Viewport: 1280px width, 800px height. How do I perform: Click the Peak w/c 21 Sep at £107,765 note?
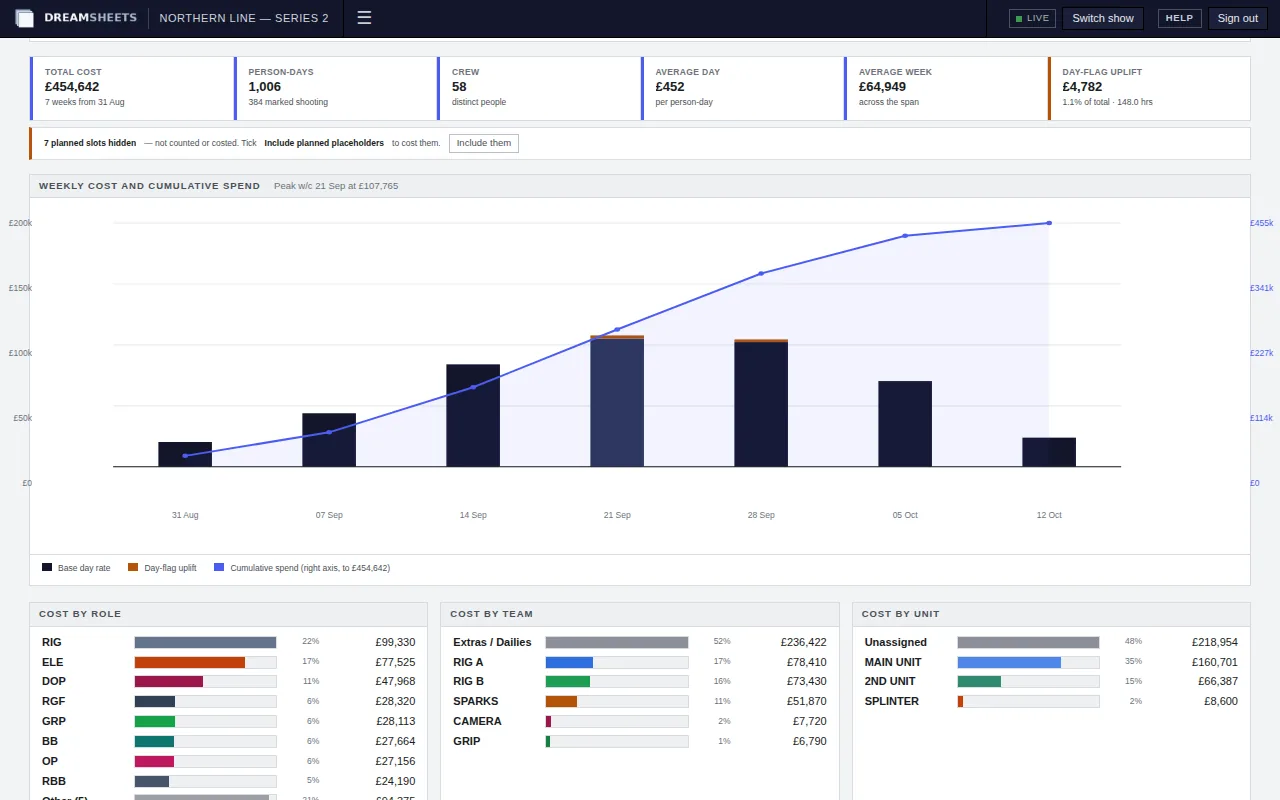[336, 186]
